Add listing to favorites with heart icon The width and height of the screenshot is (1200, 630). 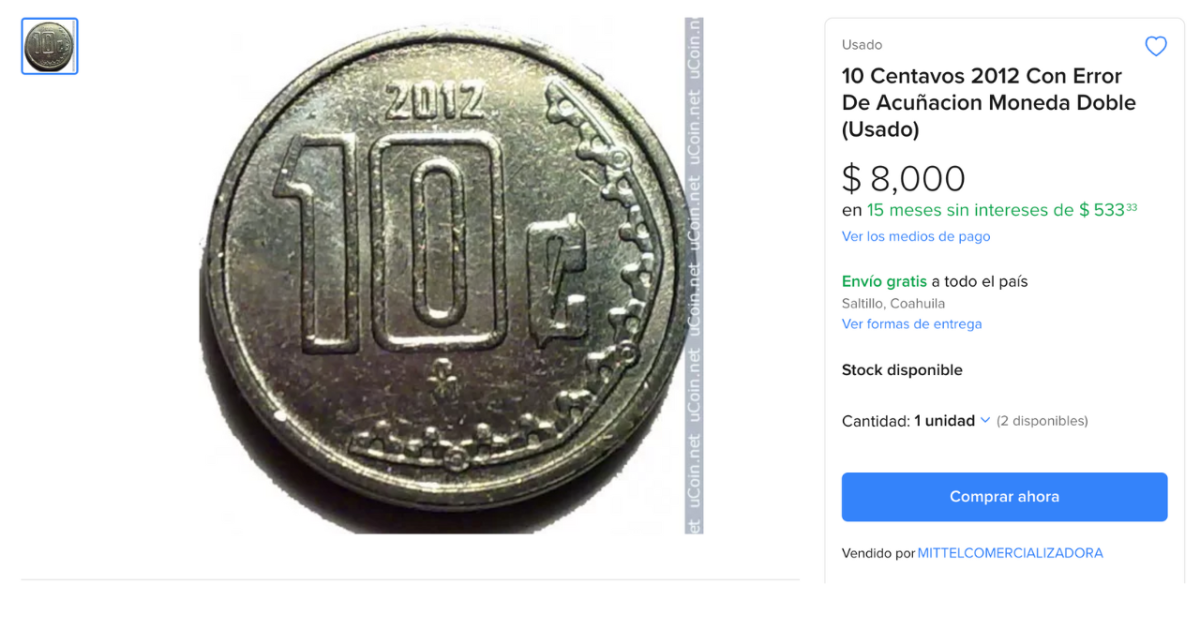click(x=1155, y=46)
